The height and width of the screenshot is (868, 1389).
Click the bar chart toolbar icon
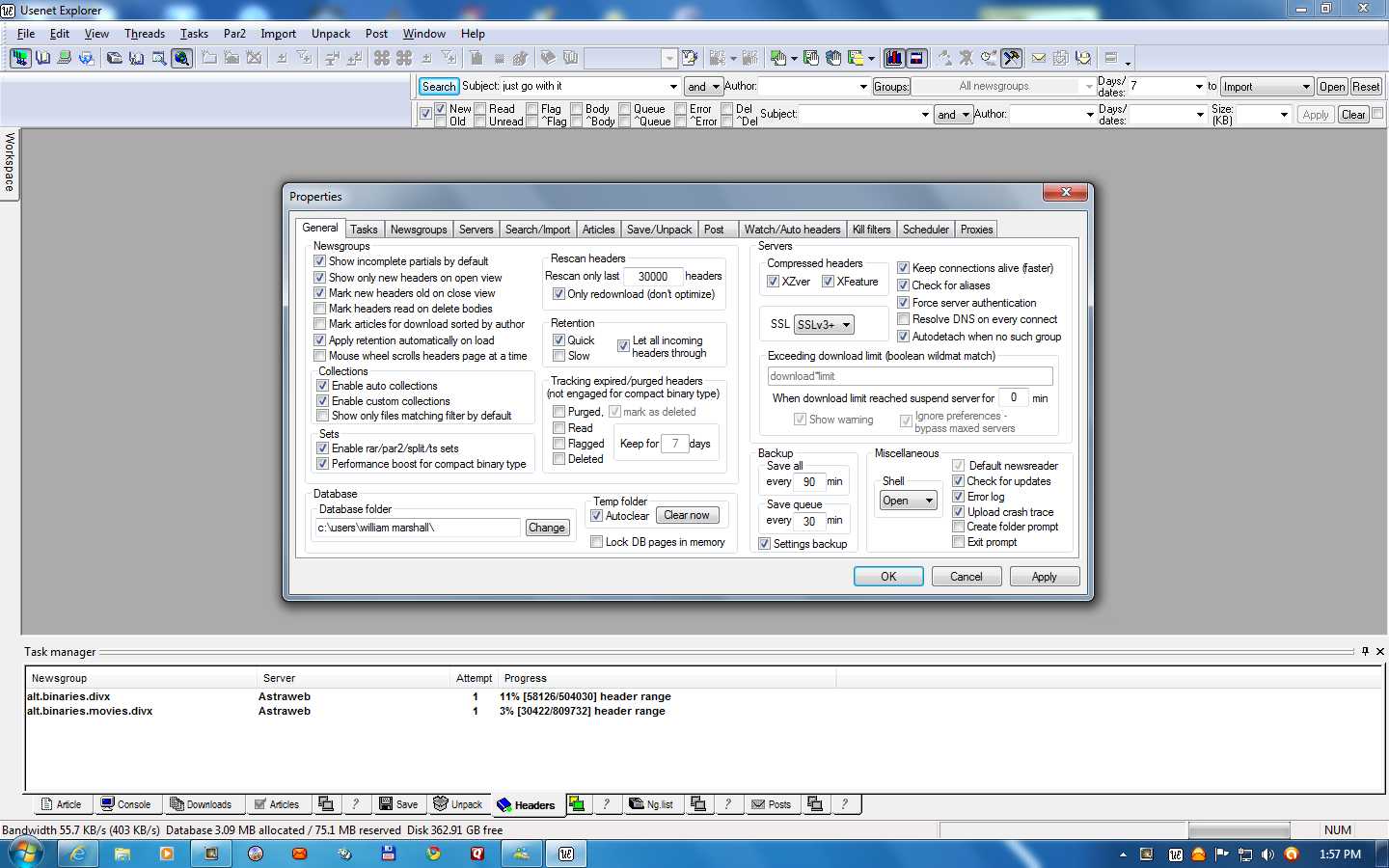tap(894, 58)
